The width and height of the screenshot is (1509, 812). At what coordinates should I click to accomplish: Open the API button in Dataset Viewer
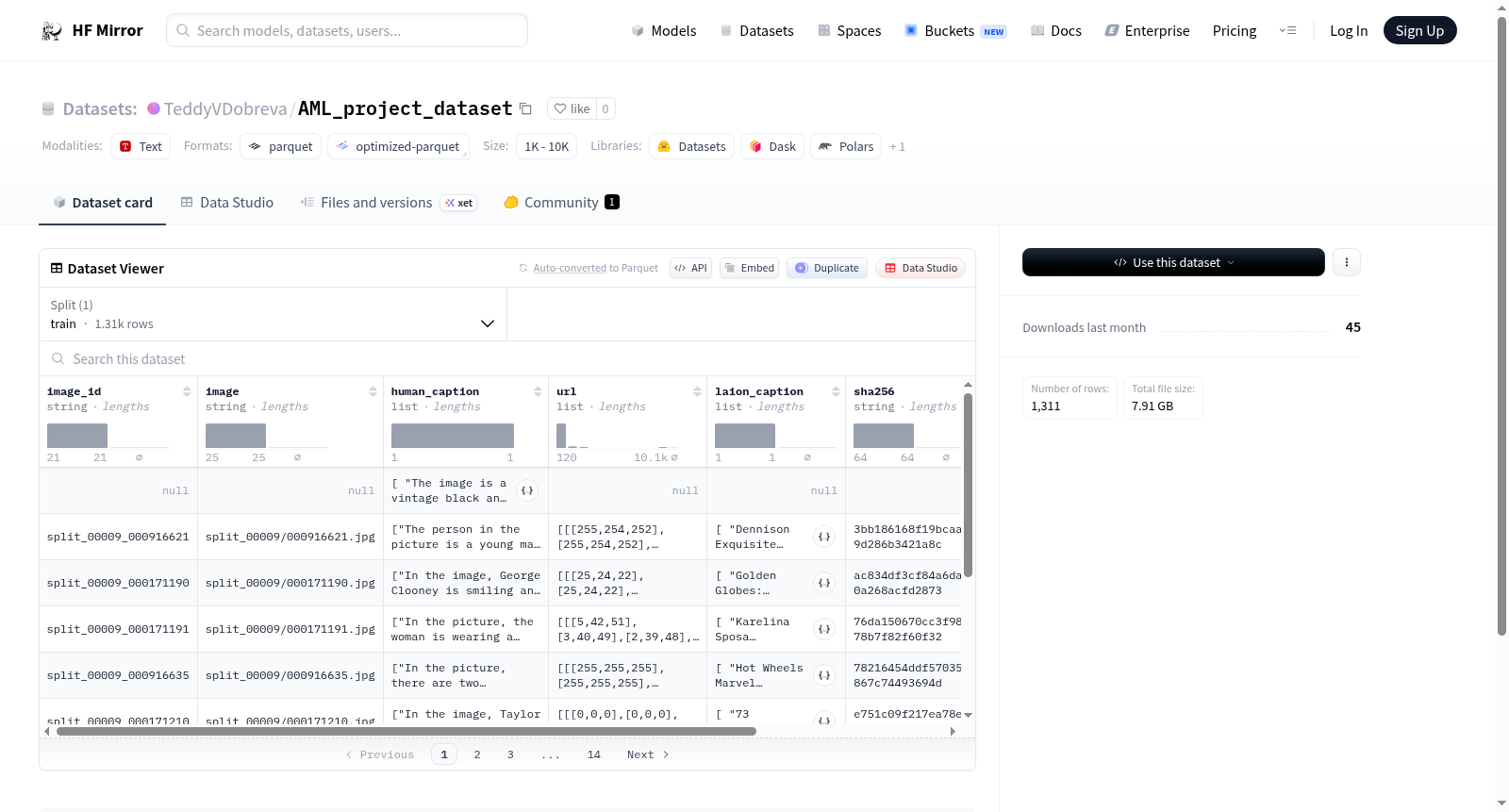click(x=690, y=268)
